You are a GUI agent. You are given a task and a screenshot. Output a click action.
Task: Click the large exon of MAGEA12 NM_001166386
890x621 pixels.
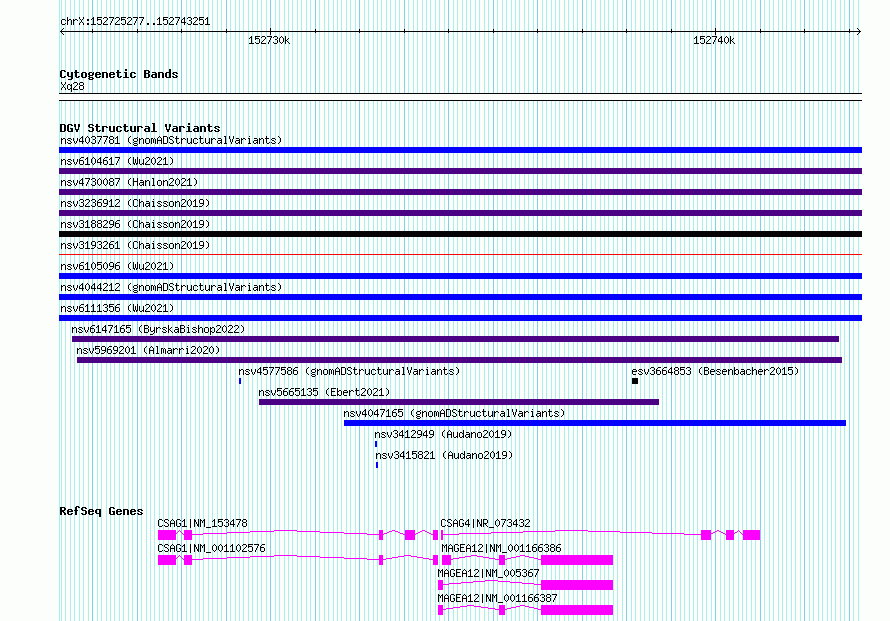pyautogui.click(x=577, y=560)
